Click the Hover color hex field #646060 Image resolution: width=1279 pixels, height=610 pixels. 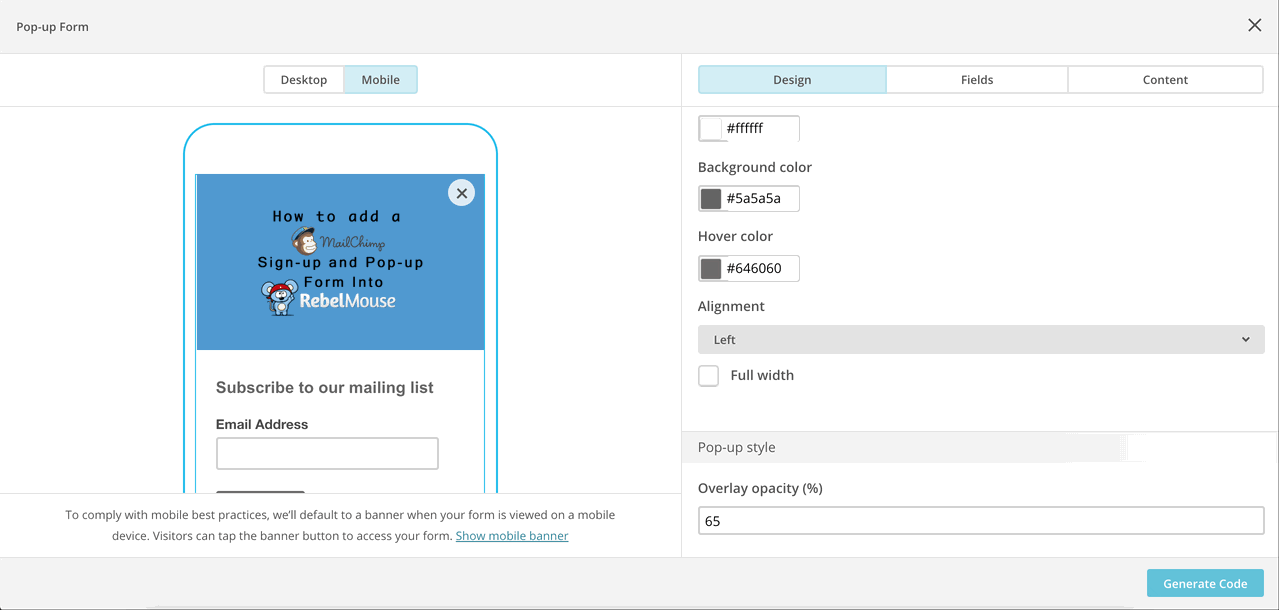click(760, 269)
